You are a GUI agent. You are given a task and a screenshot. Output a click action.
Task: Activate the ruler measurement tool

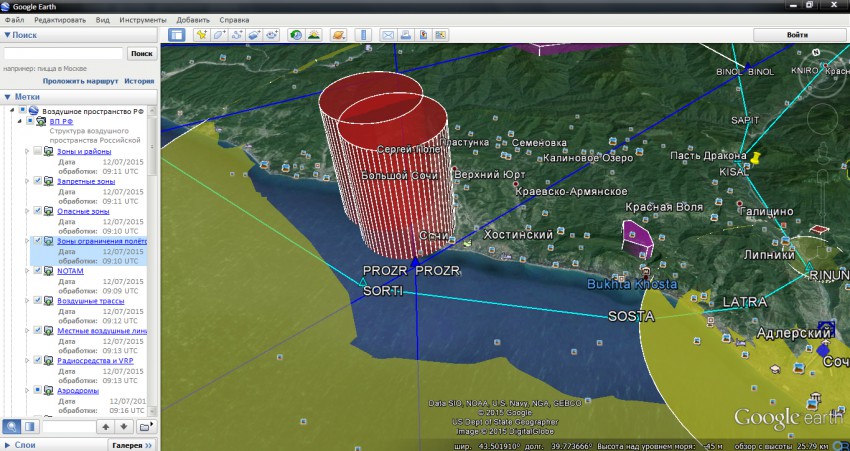363,35
